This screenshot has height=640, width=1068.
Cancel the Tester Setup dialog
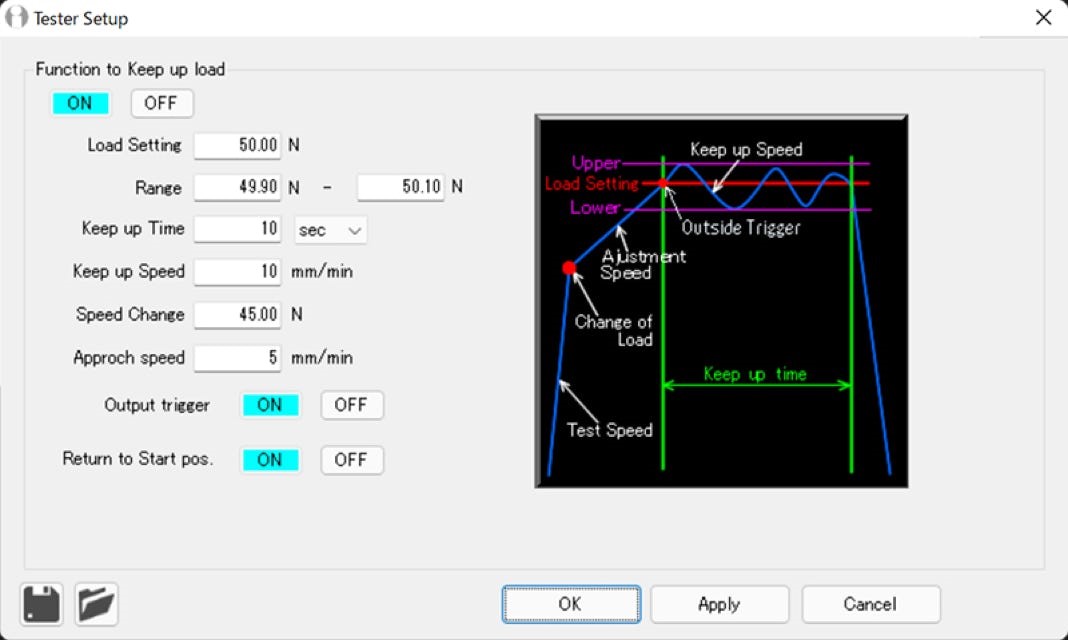(870, 604)
